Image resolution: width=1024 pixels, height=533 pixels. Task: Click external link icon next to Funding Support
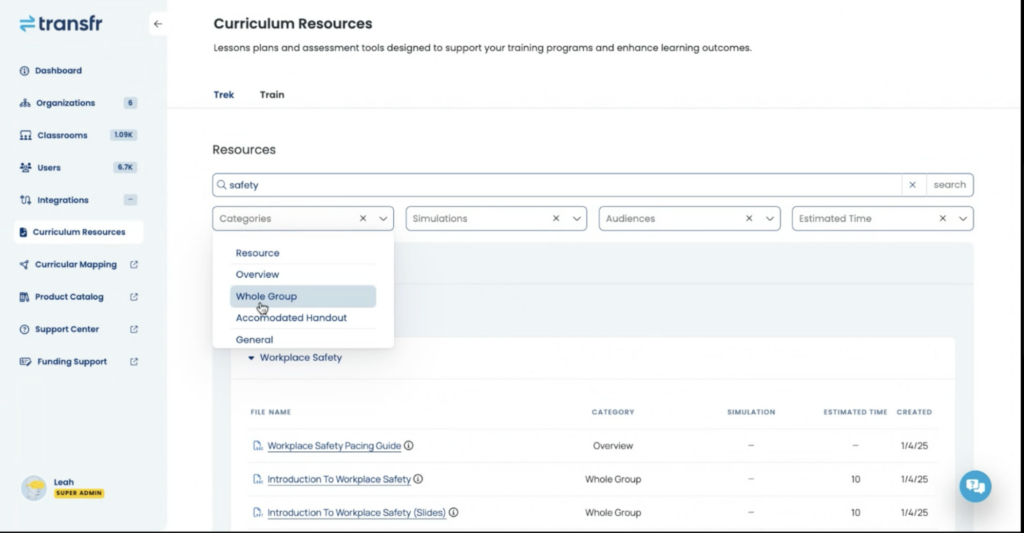[134, 362]
